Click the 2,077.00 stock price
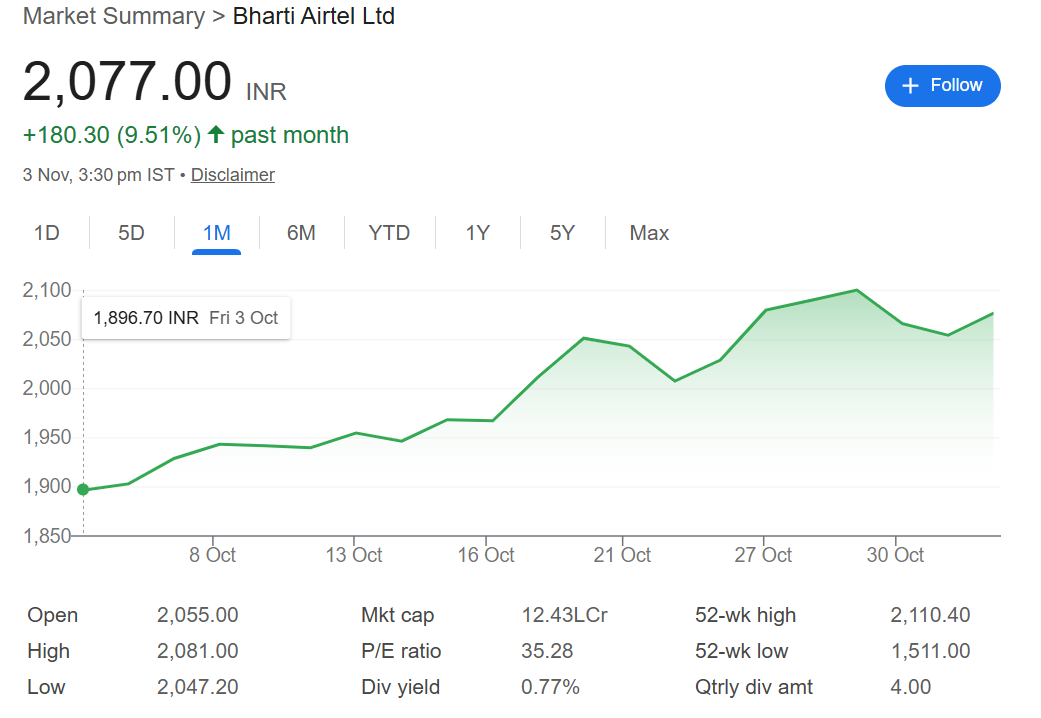1041x718 pixels. click(127, 82)
